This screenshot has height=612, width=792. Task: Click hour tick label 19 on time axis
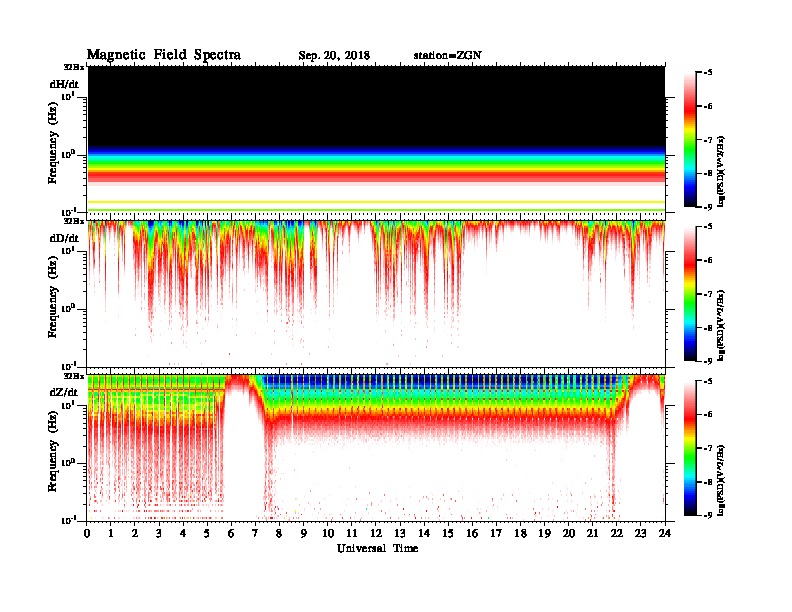tap(544, 533)
